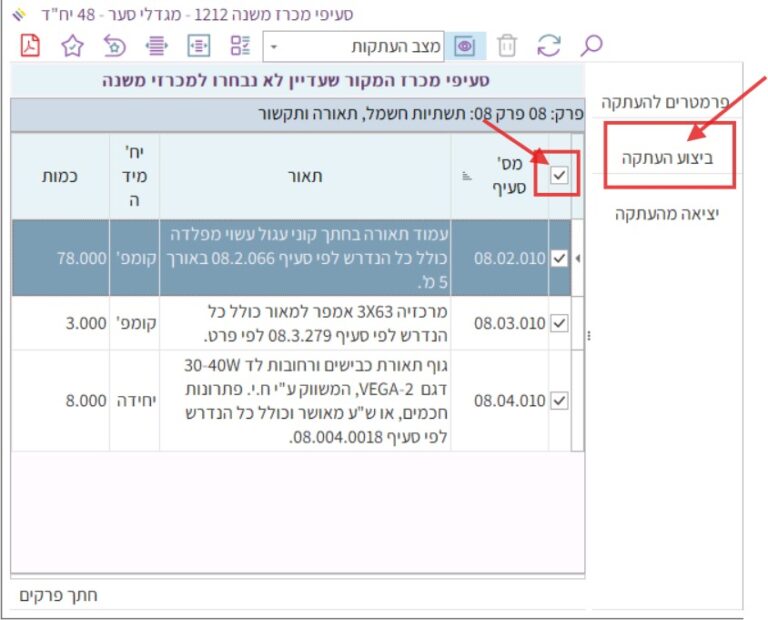This screenshot has height=620, width=768.
Task: Click the trash delete icon
Action: 508,46
